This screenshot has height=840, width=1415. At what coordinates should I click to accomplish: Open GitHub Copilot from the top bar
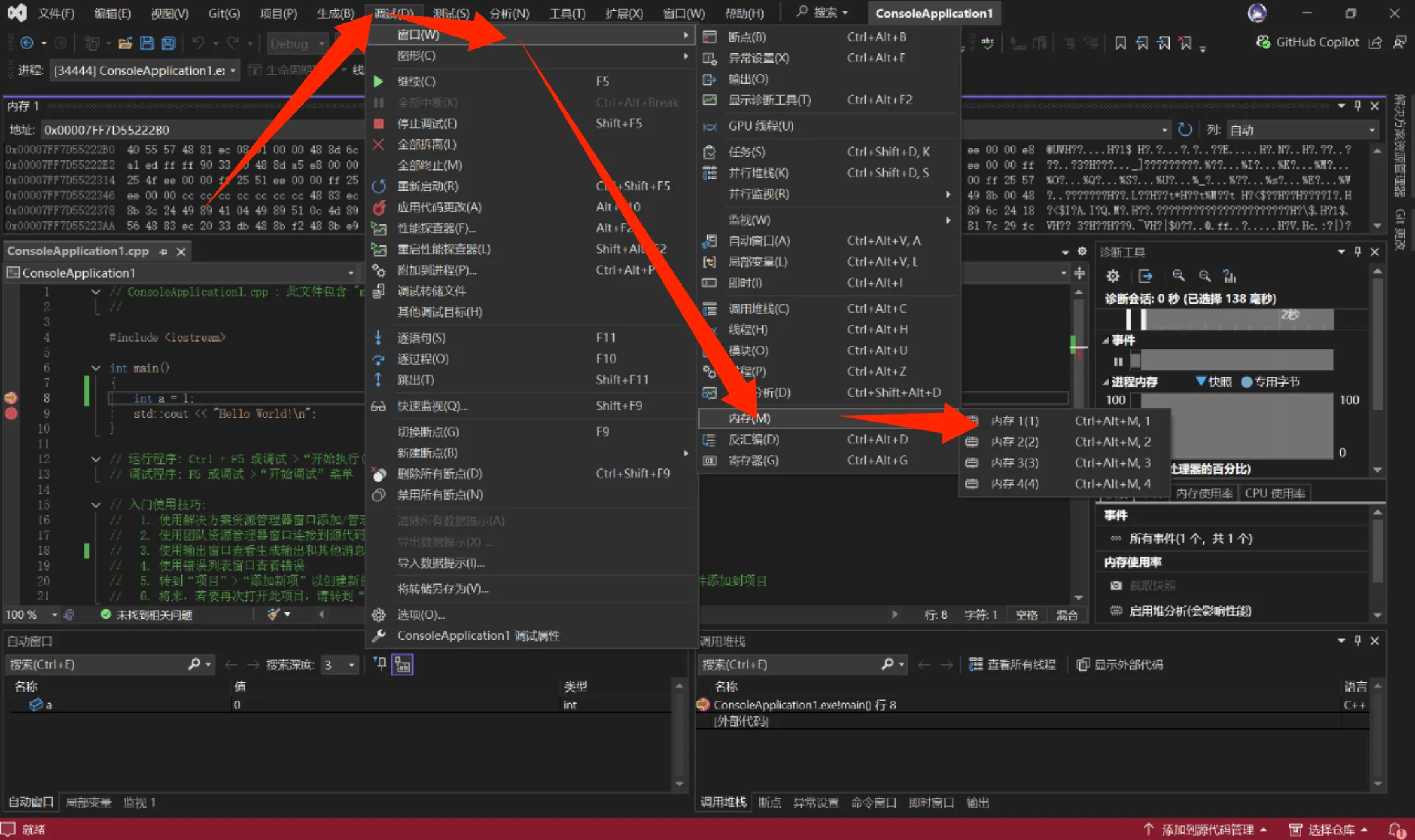click(x=1308, y=42)
